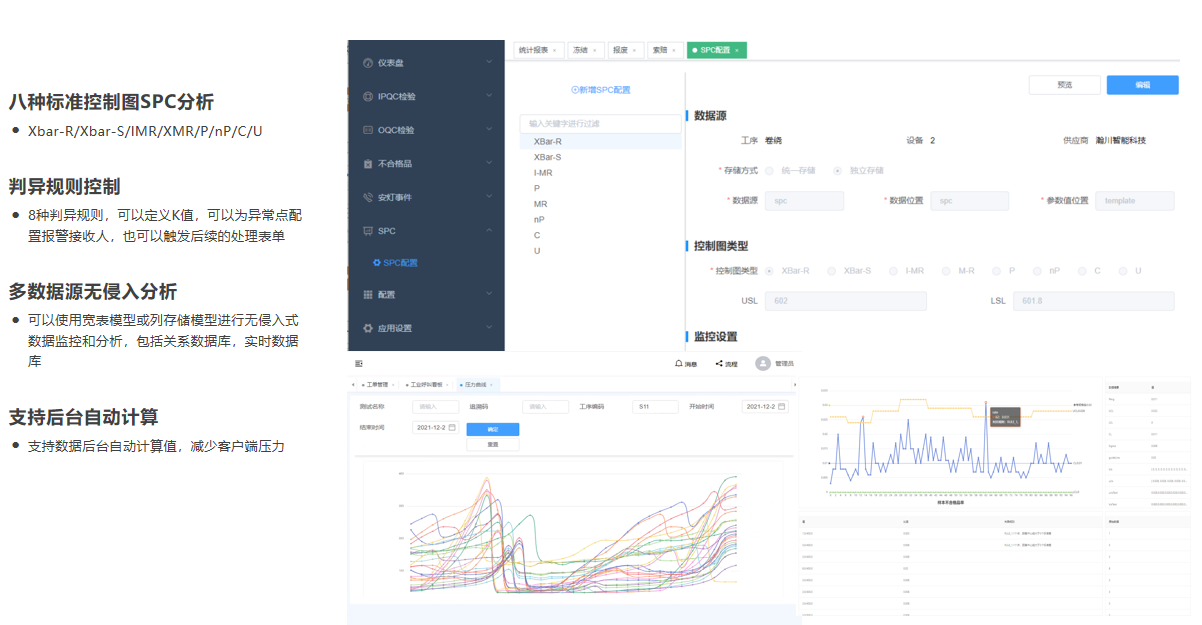Close the 报废 tab
This screenshot has height=625, width=1202.
coord(635,50)
